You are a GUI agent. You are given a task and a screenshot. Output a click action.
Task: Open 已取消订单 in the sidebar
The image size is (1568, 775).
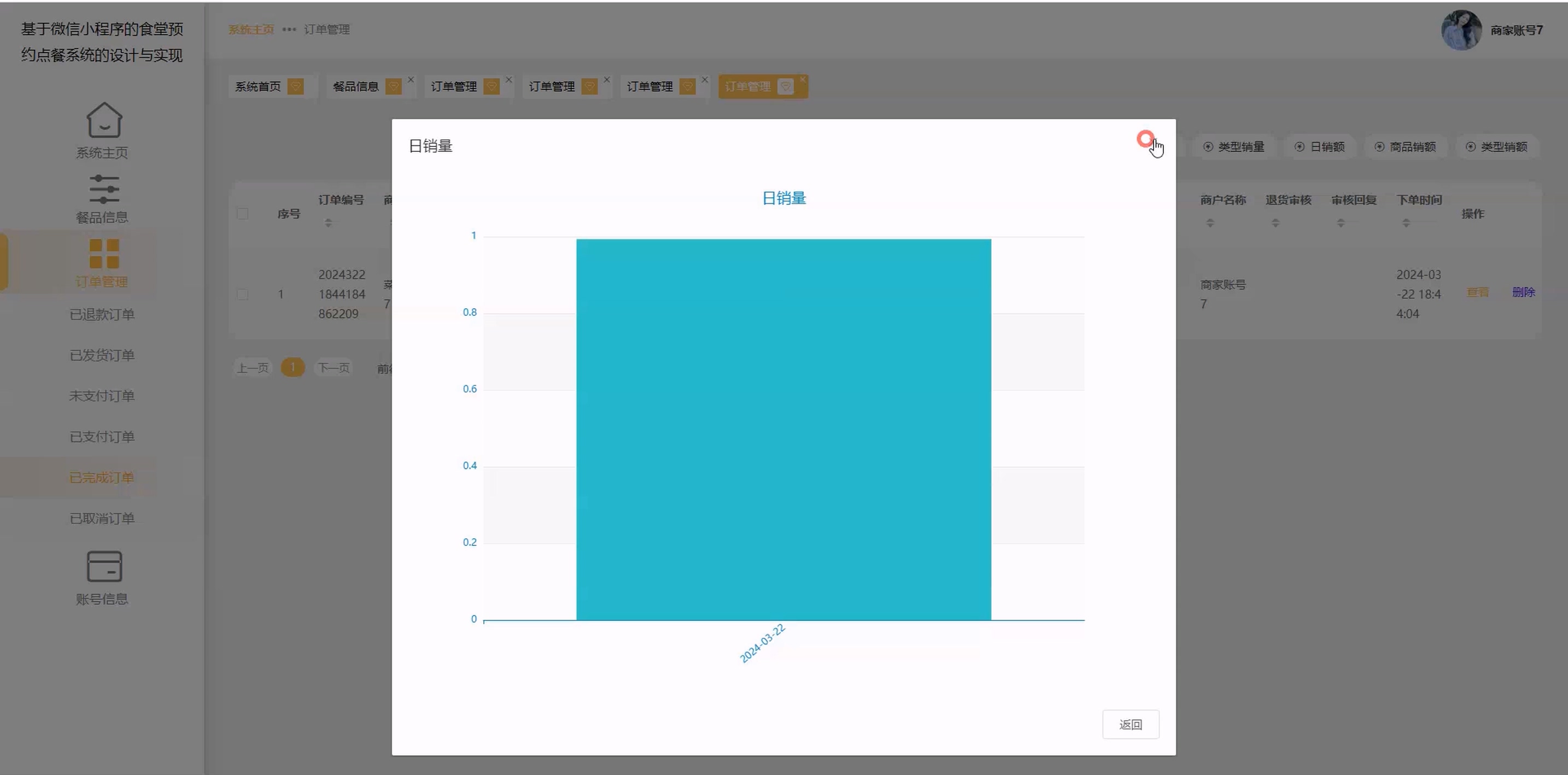point(102,518)
